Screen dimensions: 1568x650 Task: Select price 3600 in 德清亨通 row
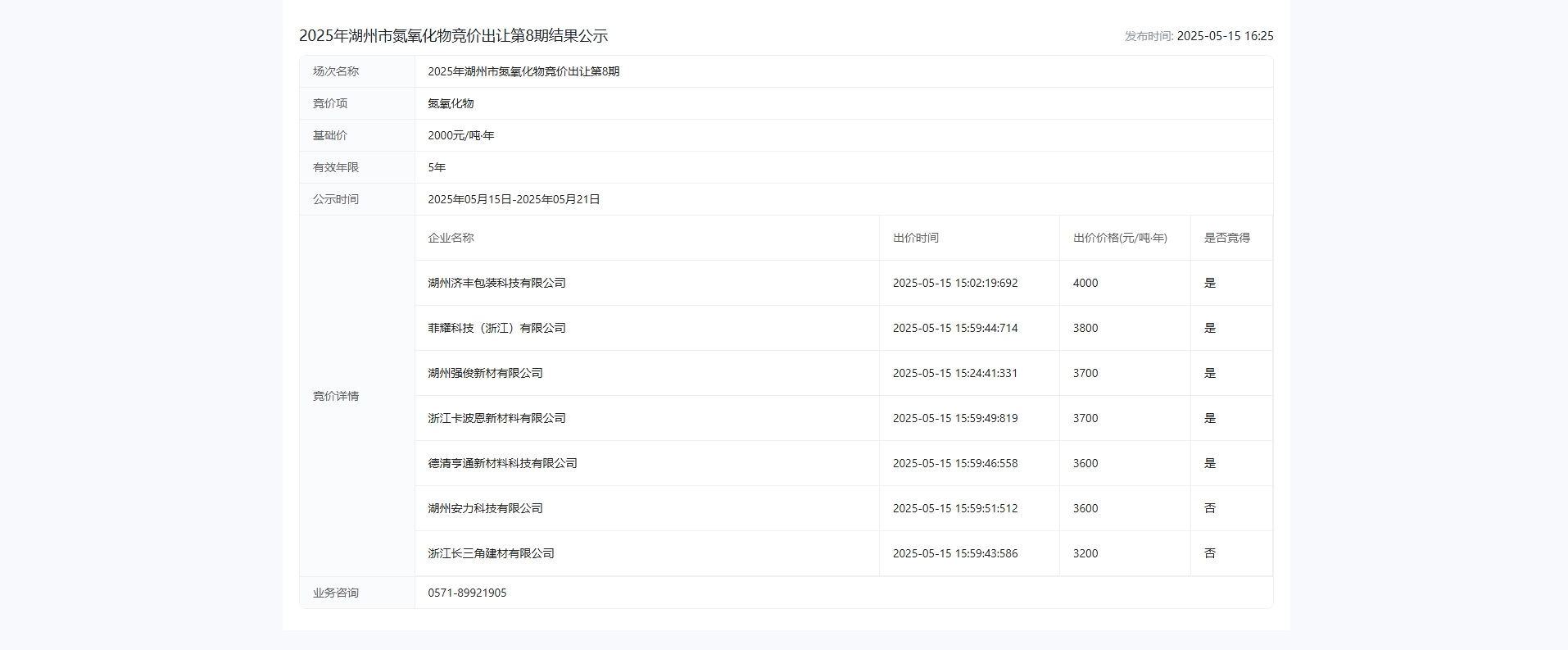(1085, 463)
